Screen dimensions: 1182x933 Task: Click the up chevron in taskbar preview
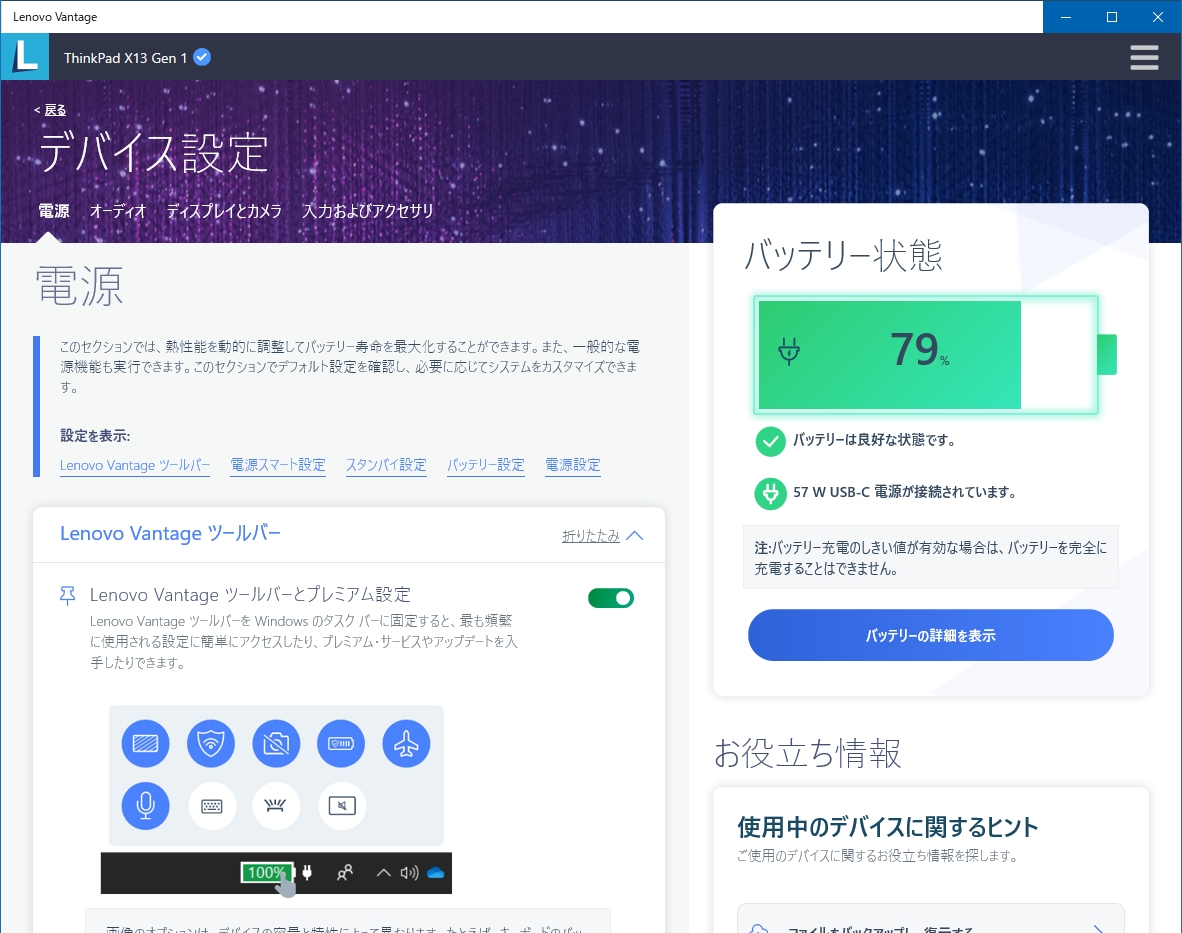pyautogui.click(x=383, y=873)
